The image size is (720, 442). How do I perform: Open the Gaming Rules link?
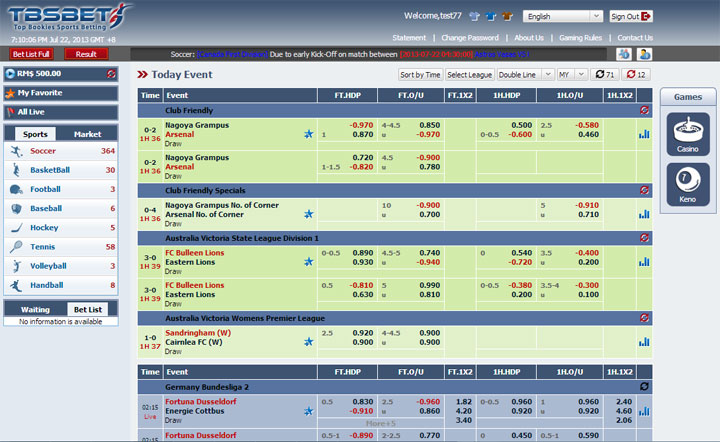pyautogui.click(x=580, y=38)
